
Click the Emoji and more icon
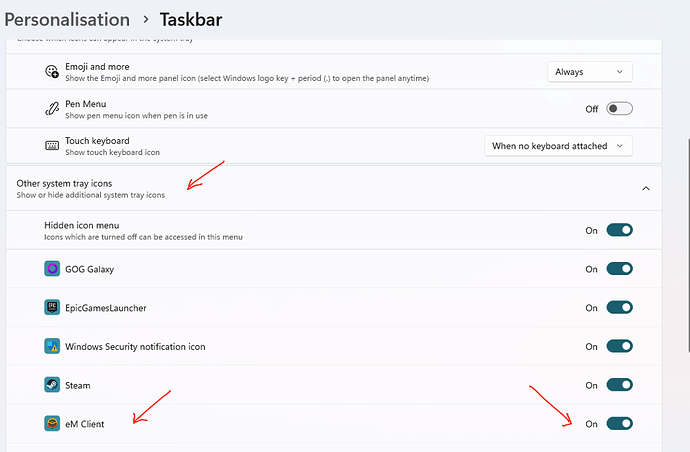coord(52,71)
